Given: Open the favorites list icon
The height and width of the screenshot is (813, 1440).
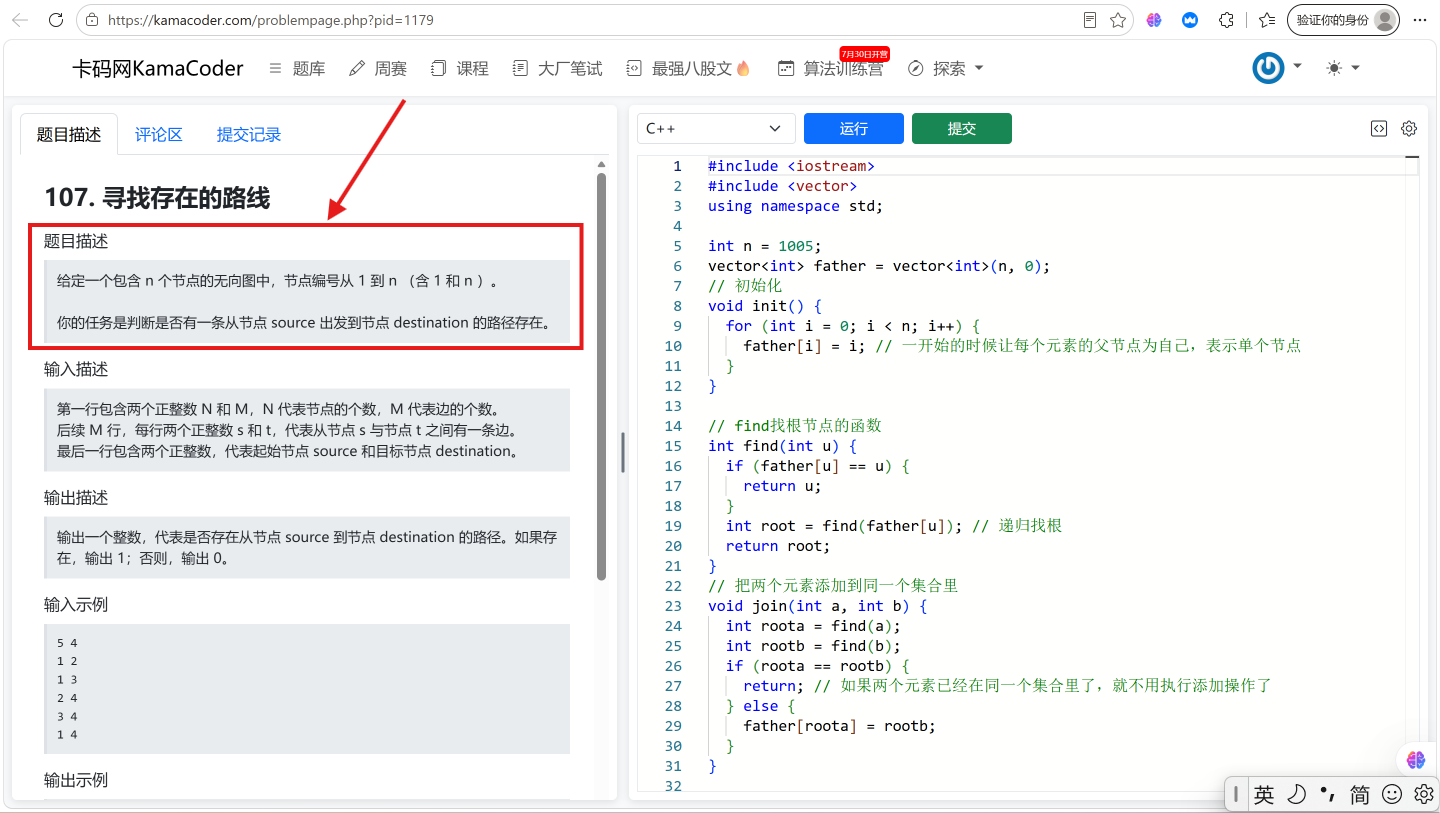Looking at the screenshot, I should point(1267,20).
